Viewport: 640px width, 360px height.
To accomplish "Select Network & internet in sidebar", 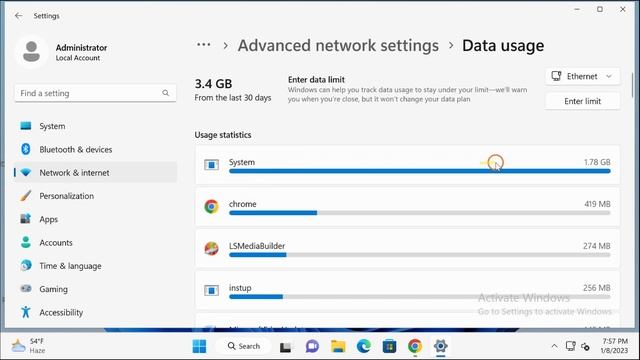I will [x=95, y=173].
